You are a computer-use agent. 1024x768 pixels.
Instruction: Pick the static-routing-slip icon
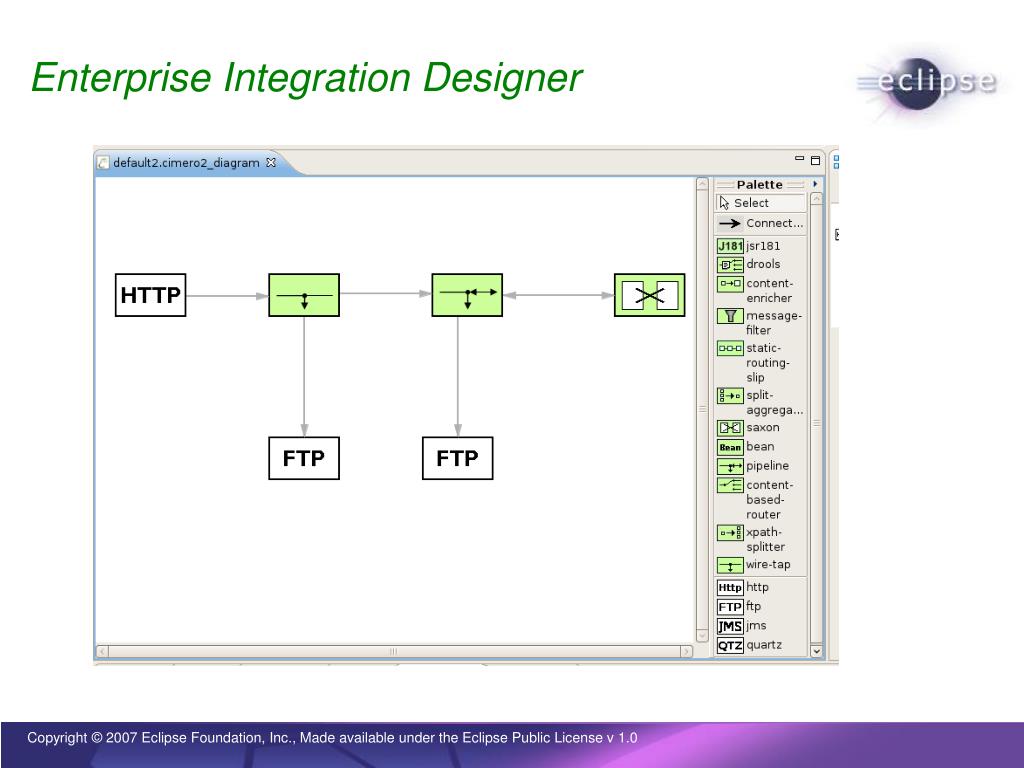(x=730, y=348)
